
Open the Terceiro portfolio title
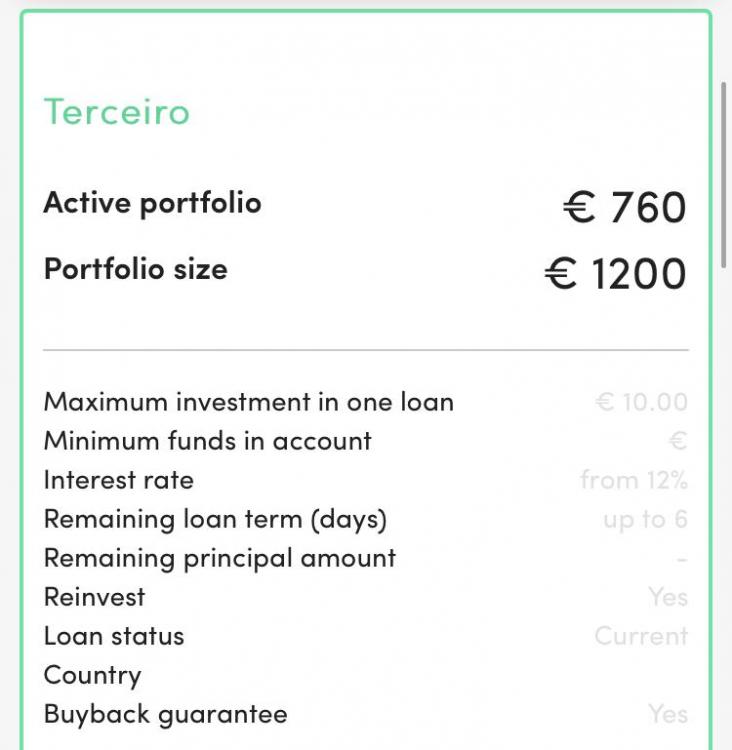(116, 112)
